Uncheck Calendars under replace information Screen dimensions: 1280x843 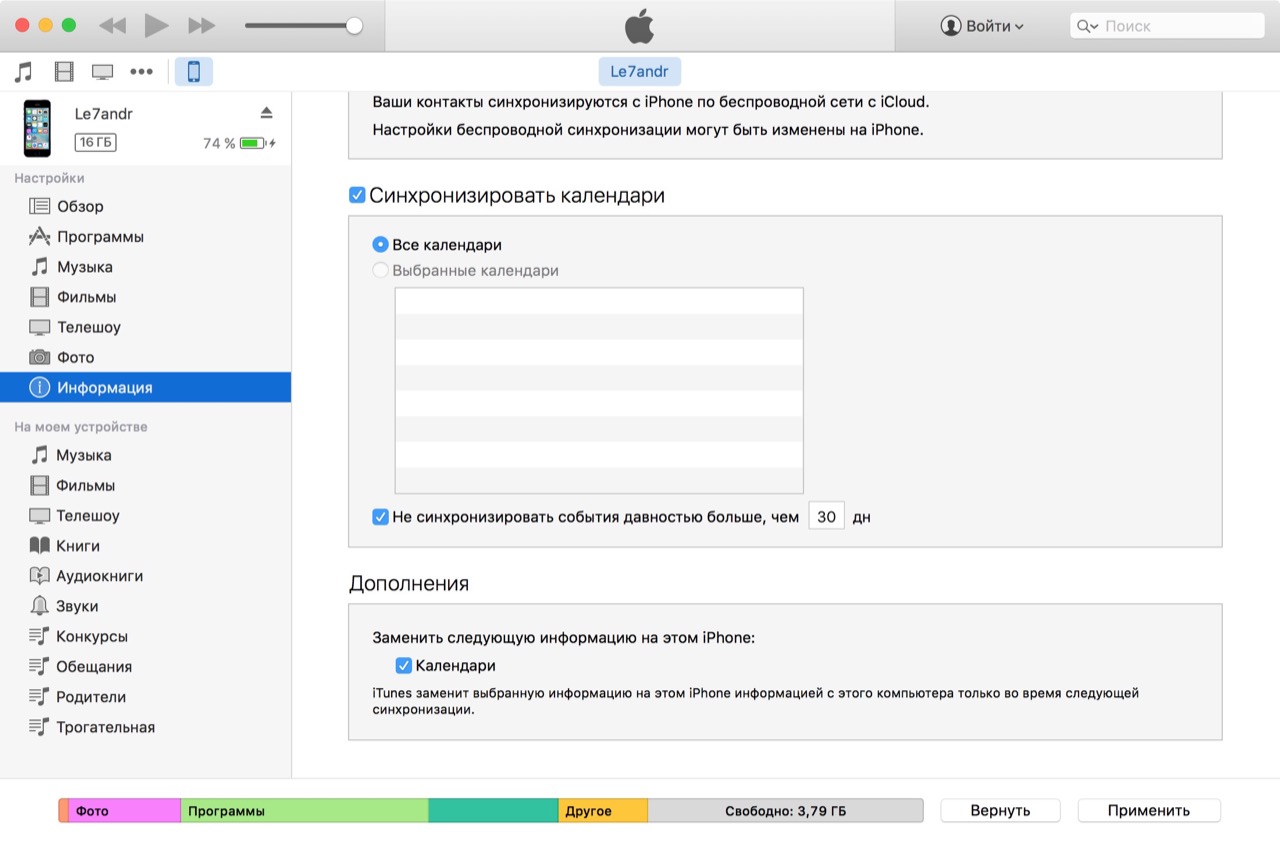tap(404, 666)
